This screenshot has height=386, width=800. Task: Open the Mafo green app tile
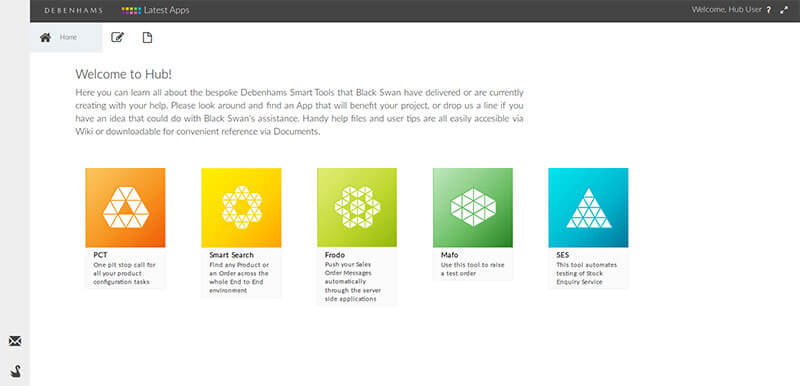[473, 208]
